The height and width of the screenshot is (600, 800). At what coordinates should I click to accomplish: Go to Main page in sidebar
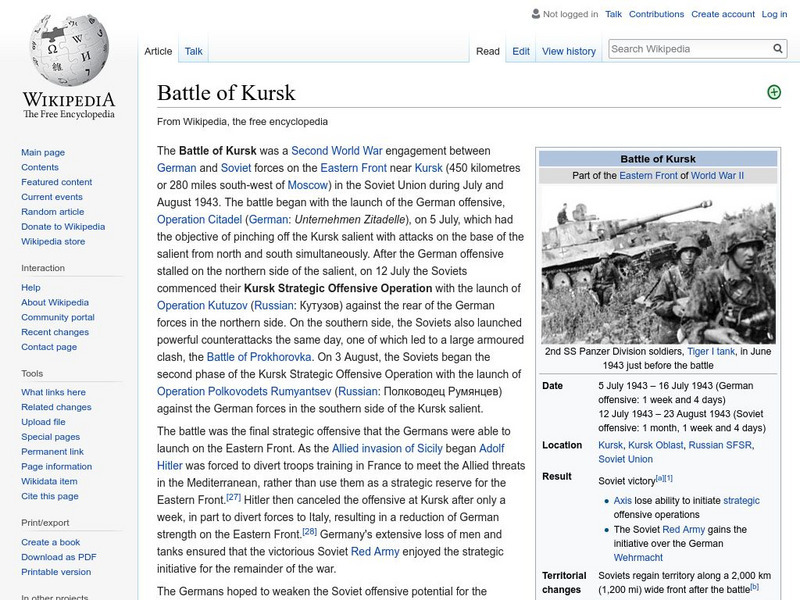pos(43,152)
